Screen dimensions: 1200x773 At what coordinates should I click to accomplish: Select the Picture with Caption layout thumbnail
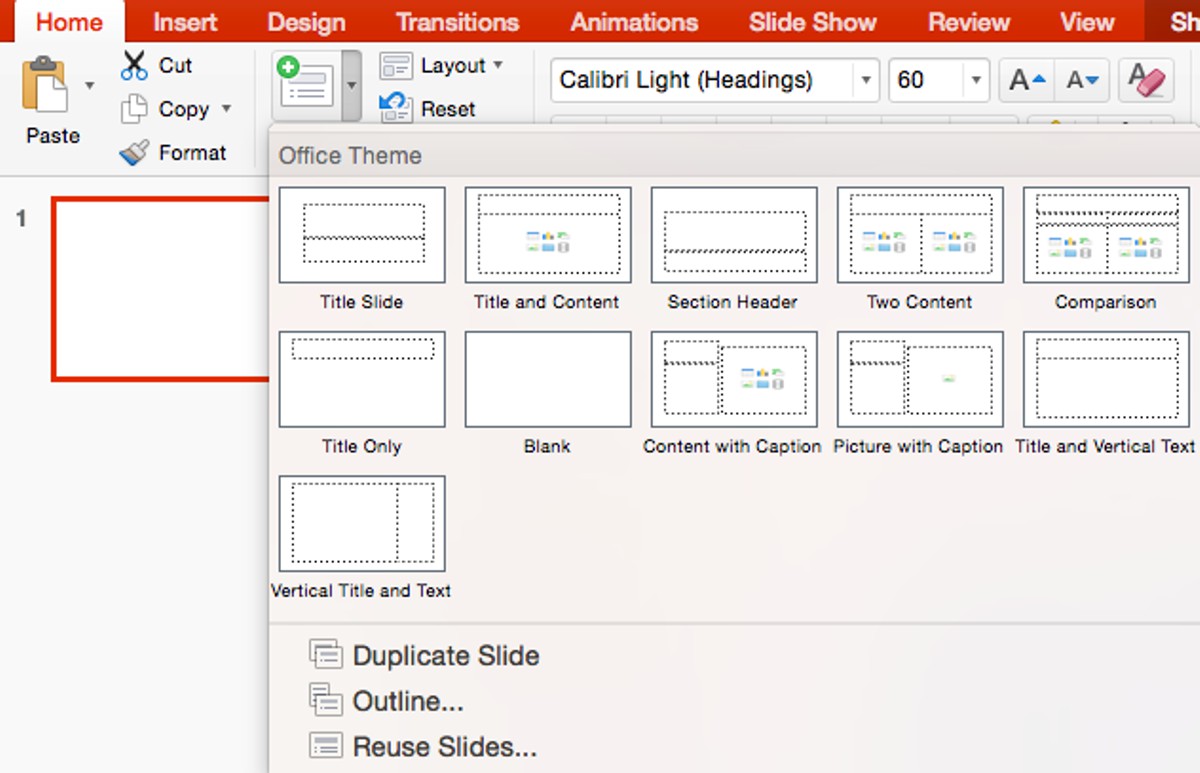[x=920, y=380]
